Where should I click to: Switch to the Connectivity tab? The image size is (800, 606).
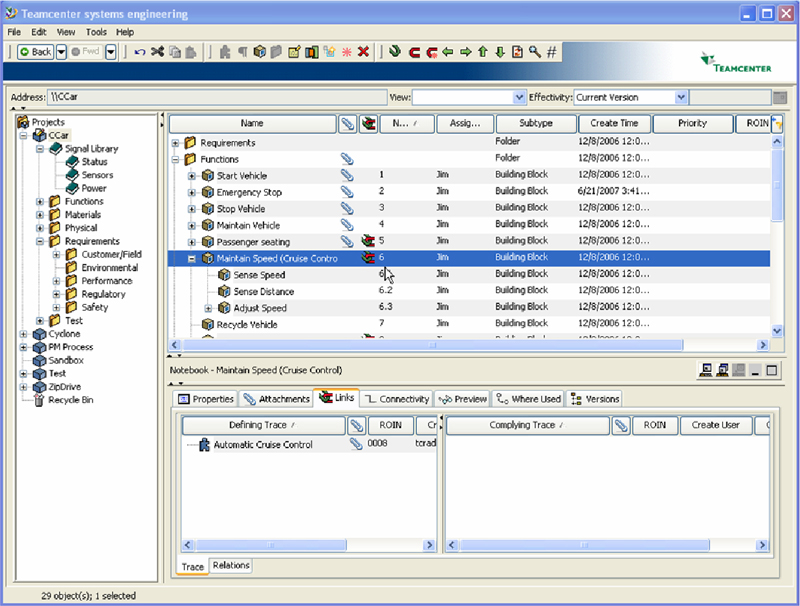[397, 399]
